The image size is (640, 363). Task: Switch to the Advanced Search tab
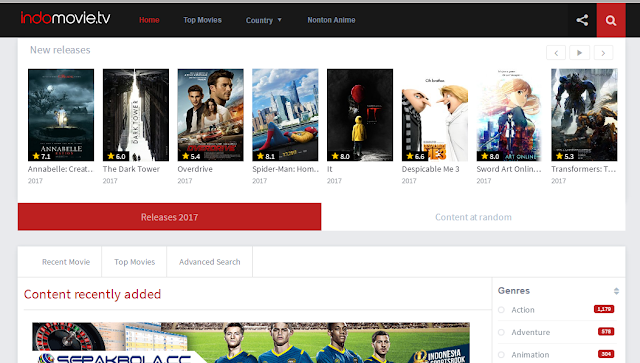point(209,262)
